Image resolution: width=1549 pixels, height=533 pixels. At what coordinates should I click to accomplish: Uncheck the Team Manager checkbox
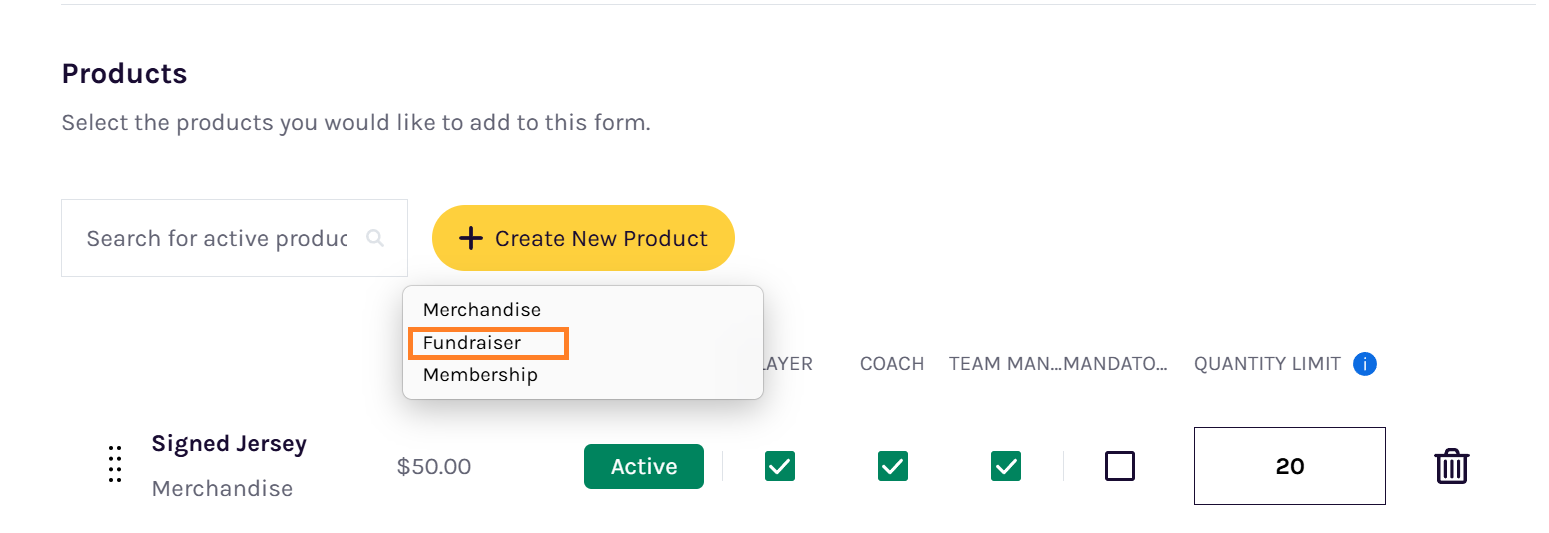[x=1006, y=466]
